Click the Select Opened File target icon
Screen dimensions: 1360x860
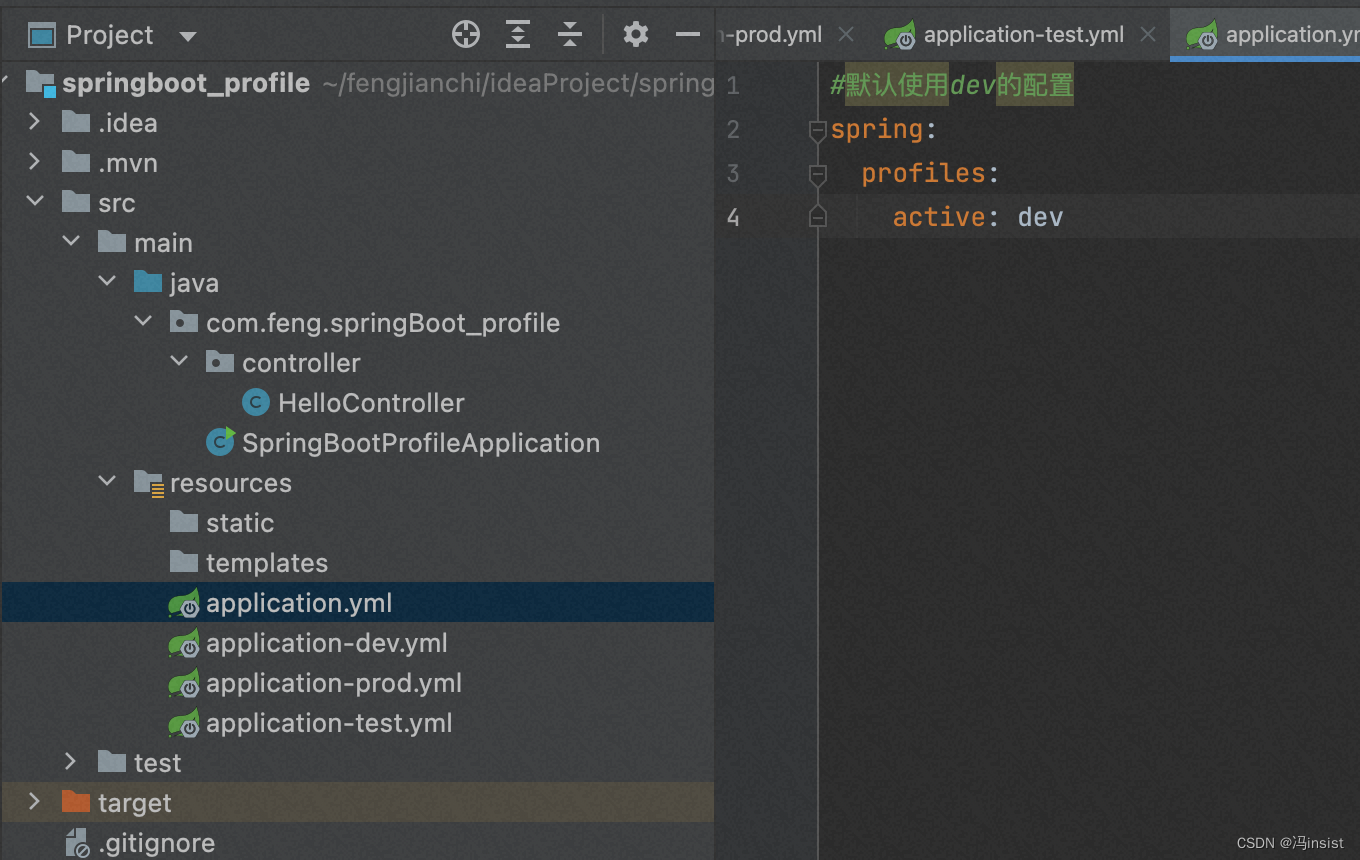(466, 35)
